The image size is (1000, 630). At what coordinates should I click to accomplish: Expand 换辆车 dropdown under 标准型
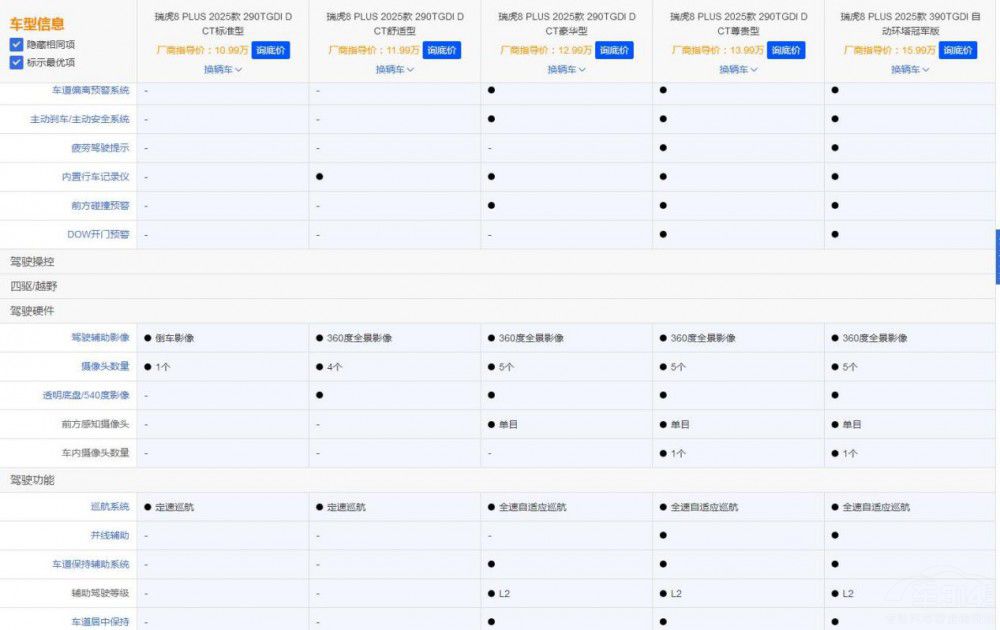click(223, 70)
